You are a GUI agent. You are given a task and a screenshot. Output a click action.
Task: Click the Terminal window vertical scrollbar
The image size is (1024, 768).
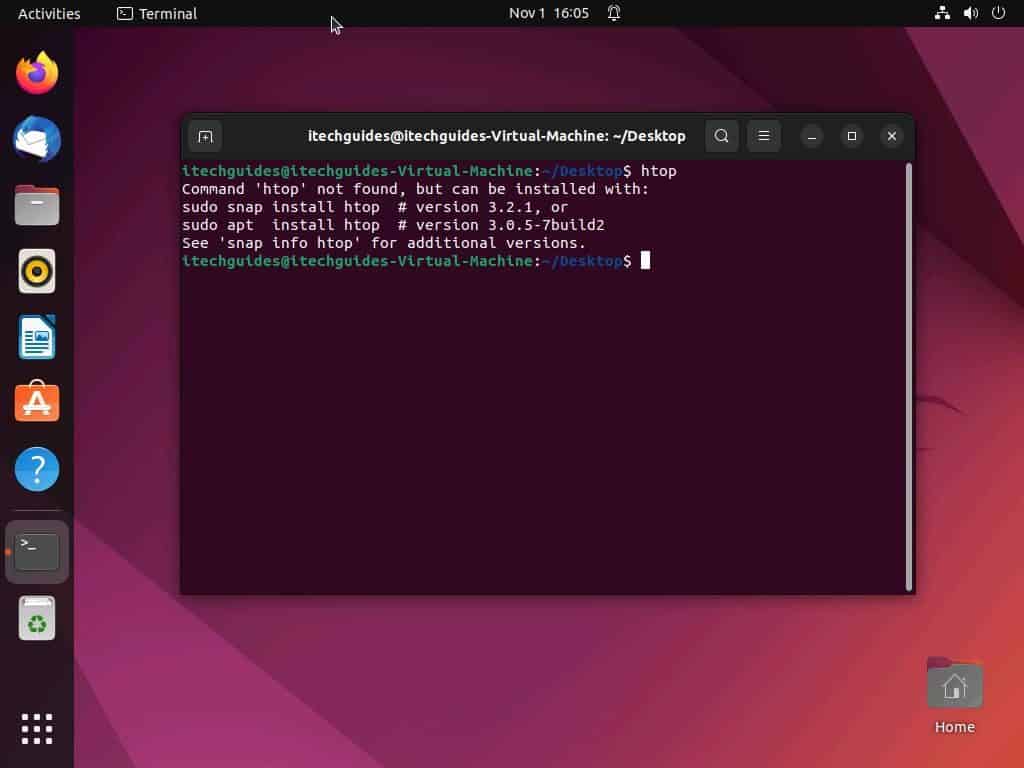(x=908, y=377)
